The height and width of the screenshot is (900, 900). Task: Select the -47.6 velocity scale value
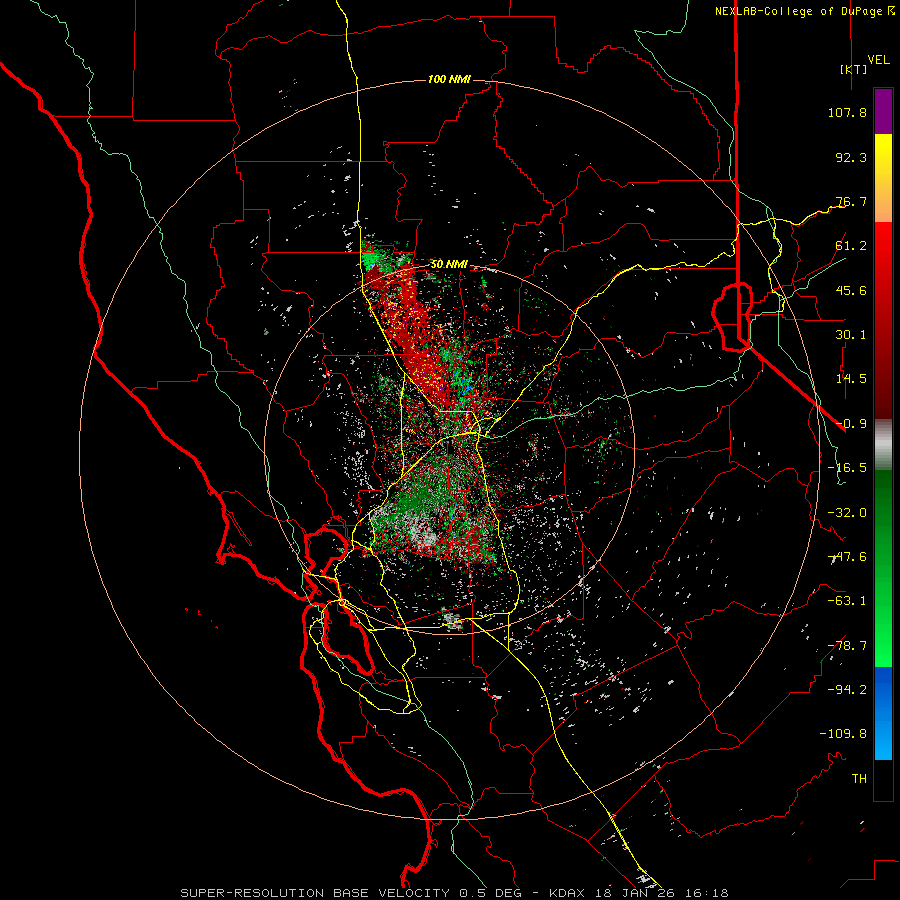point(847,557)
